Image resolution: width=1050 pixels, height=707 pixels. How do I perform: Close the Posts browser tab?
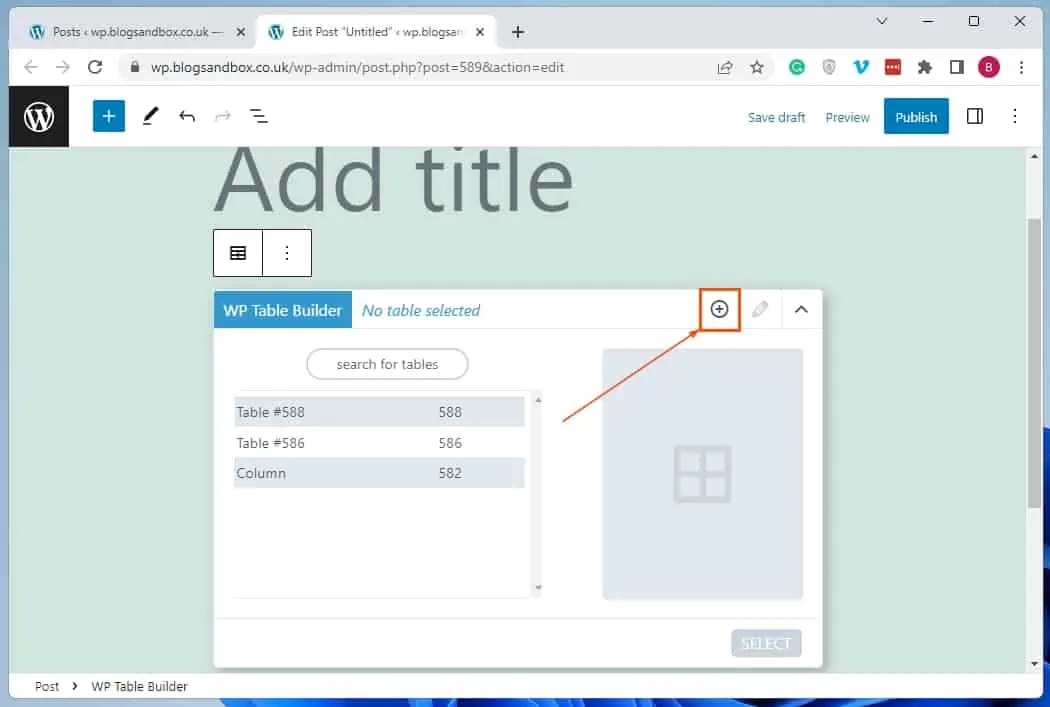(x=241, y=32)
